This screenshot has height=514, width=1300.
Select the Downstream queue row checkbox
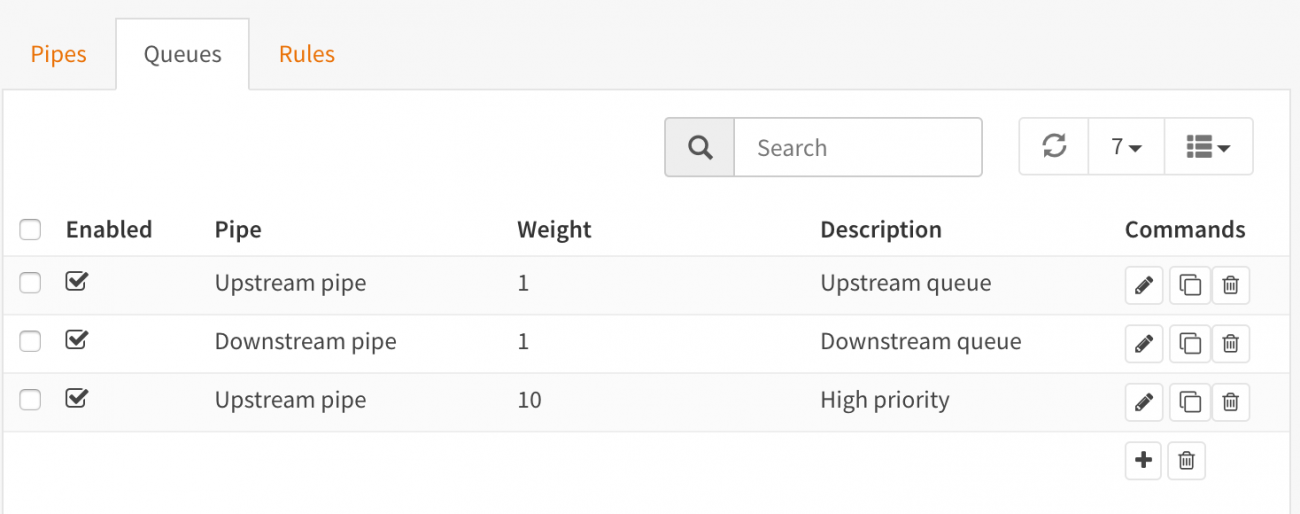tap(31, 342)
